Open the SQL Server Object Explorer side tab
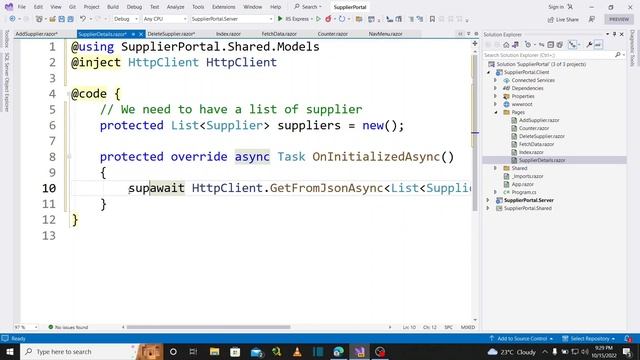Screen dimensions: 640x360 coord(7,82)
